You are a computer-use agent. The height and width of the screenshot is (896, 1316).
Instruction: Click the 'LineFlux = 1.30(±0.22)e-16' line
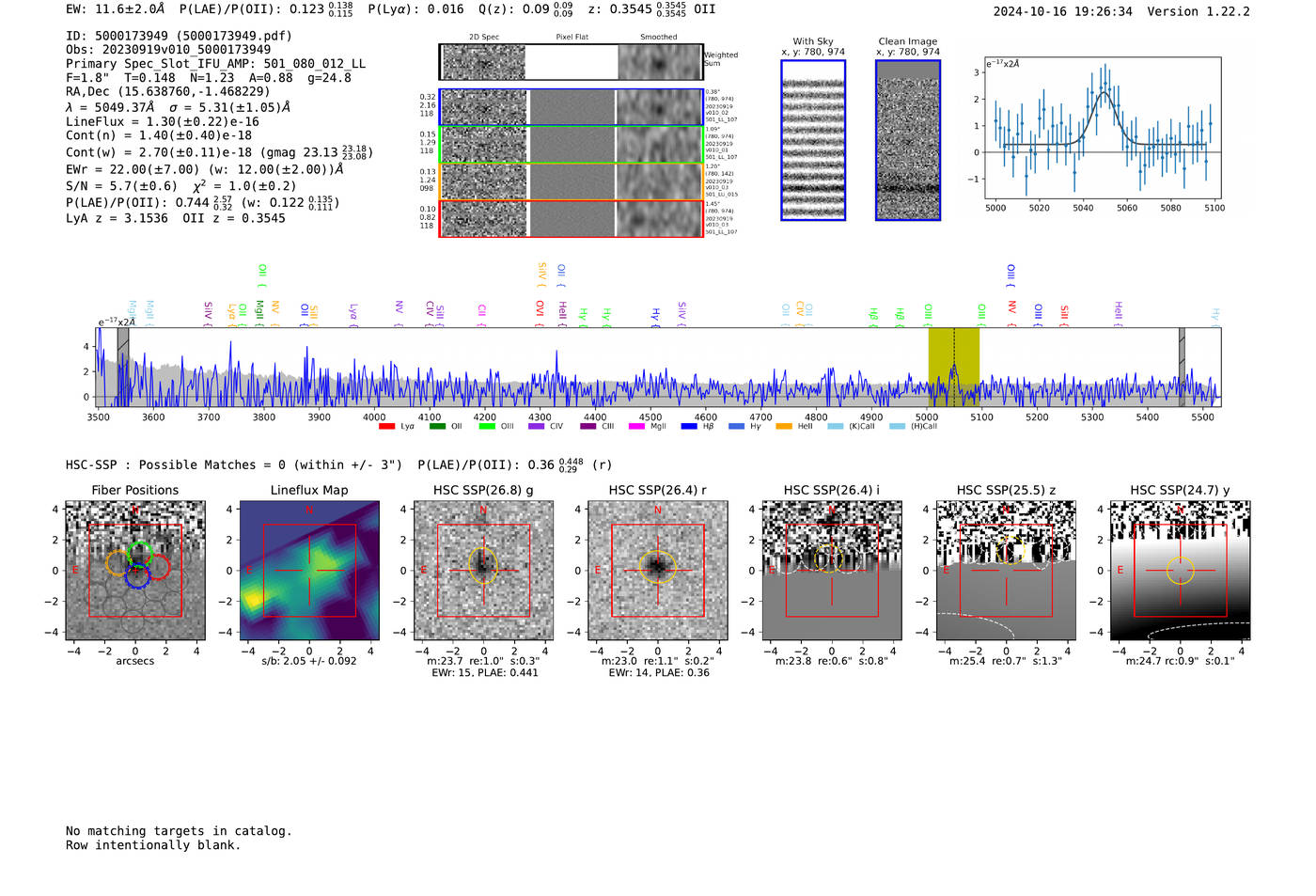coord(163,121)
